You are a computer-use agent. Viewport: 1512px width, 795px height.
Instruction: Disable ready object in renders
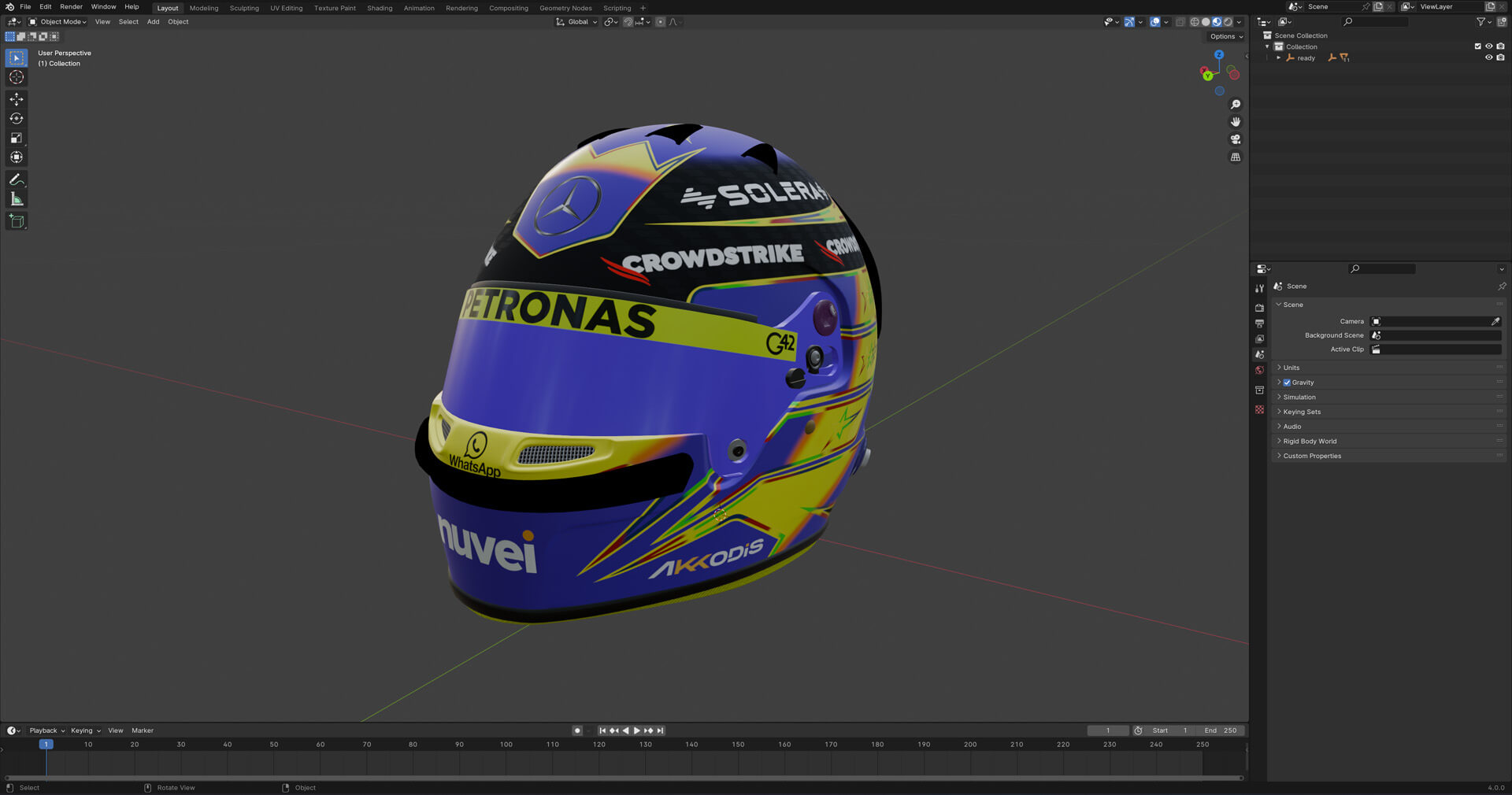coord(1500,57)
